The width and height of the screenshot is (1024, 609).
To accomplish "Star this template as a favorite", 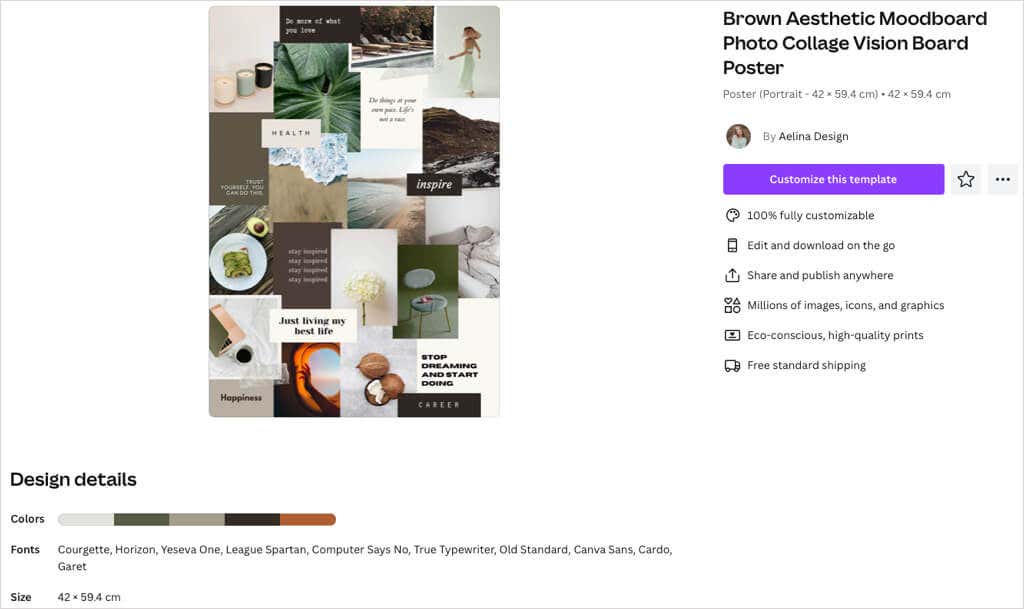I will coord(965,179).
